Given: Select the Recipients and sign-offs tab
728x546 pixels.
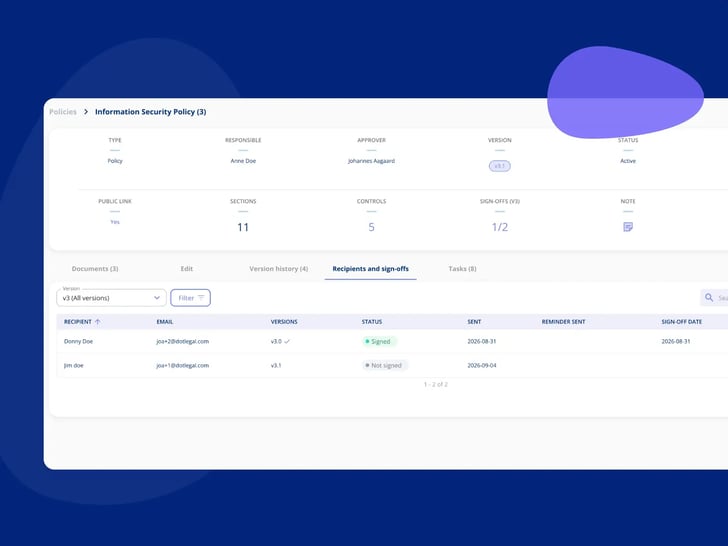Looking at the screenshot, I should point(370,269).
